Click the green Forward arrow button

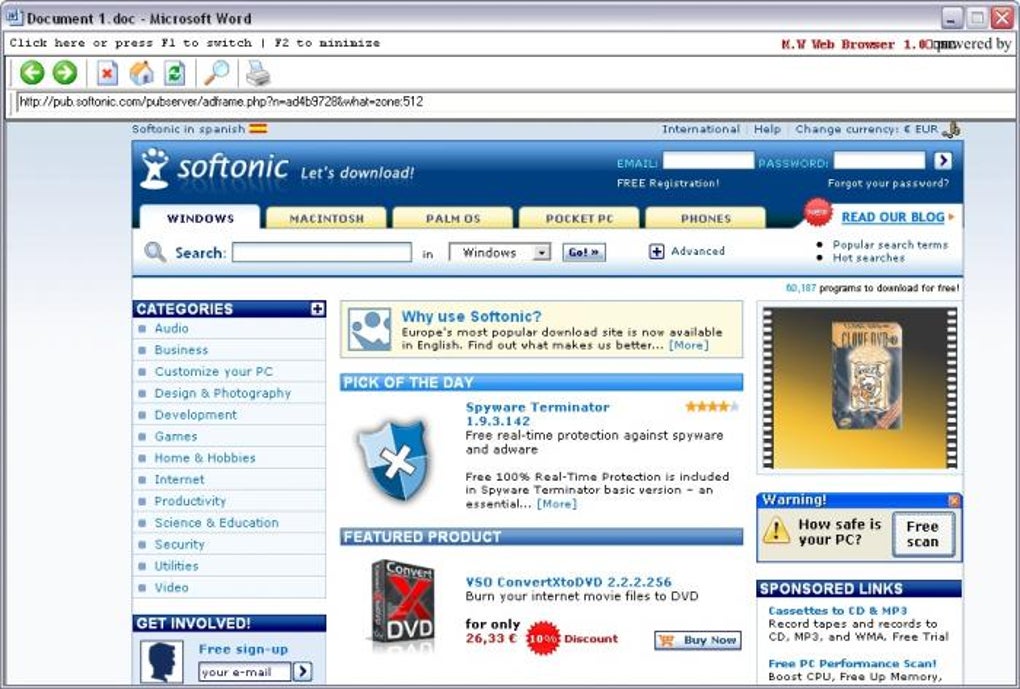(x=65, y=73)
